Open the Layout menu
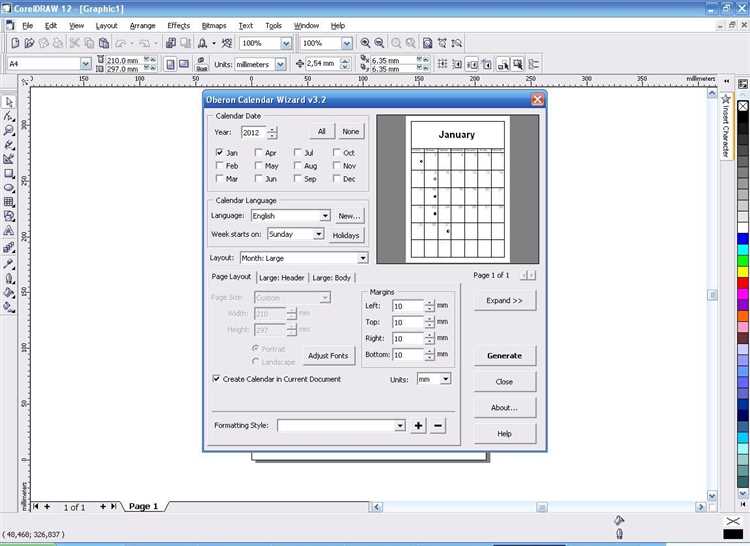The width and height of the screenshot is (750, 546). 106,26
